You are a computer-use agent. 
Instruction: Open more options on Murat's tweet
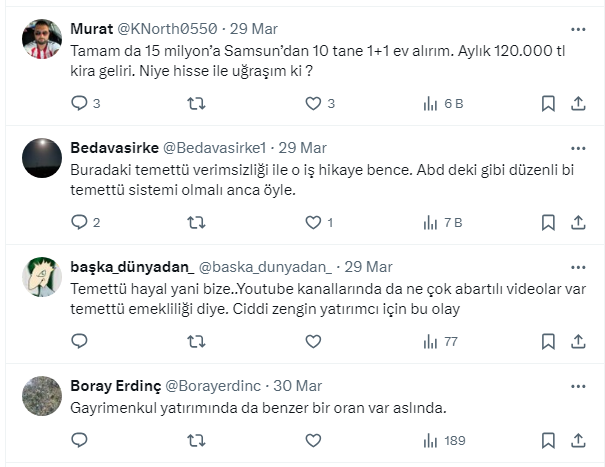click(x=578, y=28)
